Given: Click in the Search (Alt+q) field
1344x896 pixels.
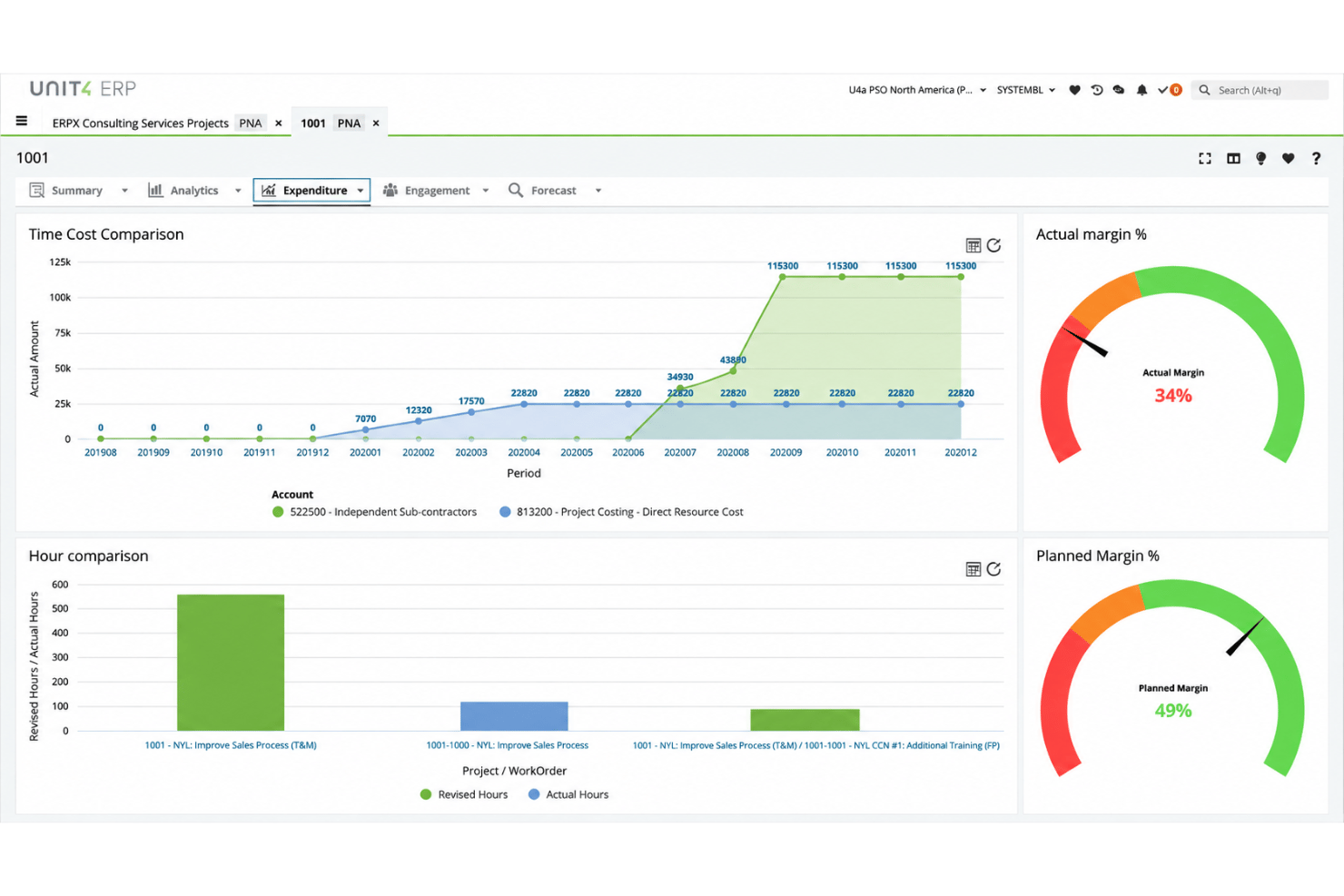Looking at the screenshot, I should [1270, 90].
